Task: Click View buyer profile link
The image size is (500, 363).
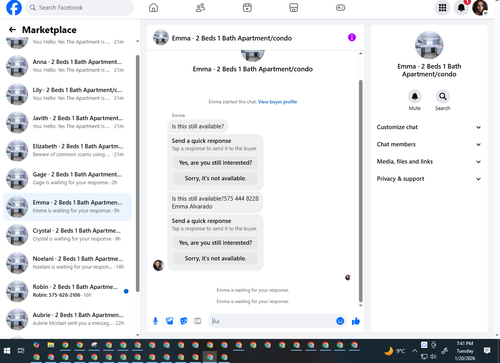Action: point(277,102)
